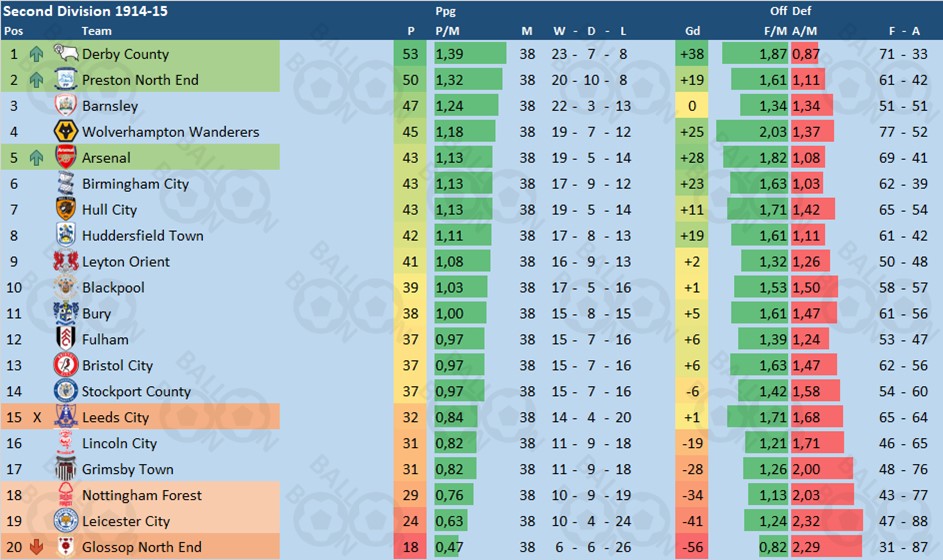Click Glossop North End relegation arrow
The image size is (943, 560).
36,547
